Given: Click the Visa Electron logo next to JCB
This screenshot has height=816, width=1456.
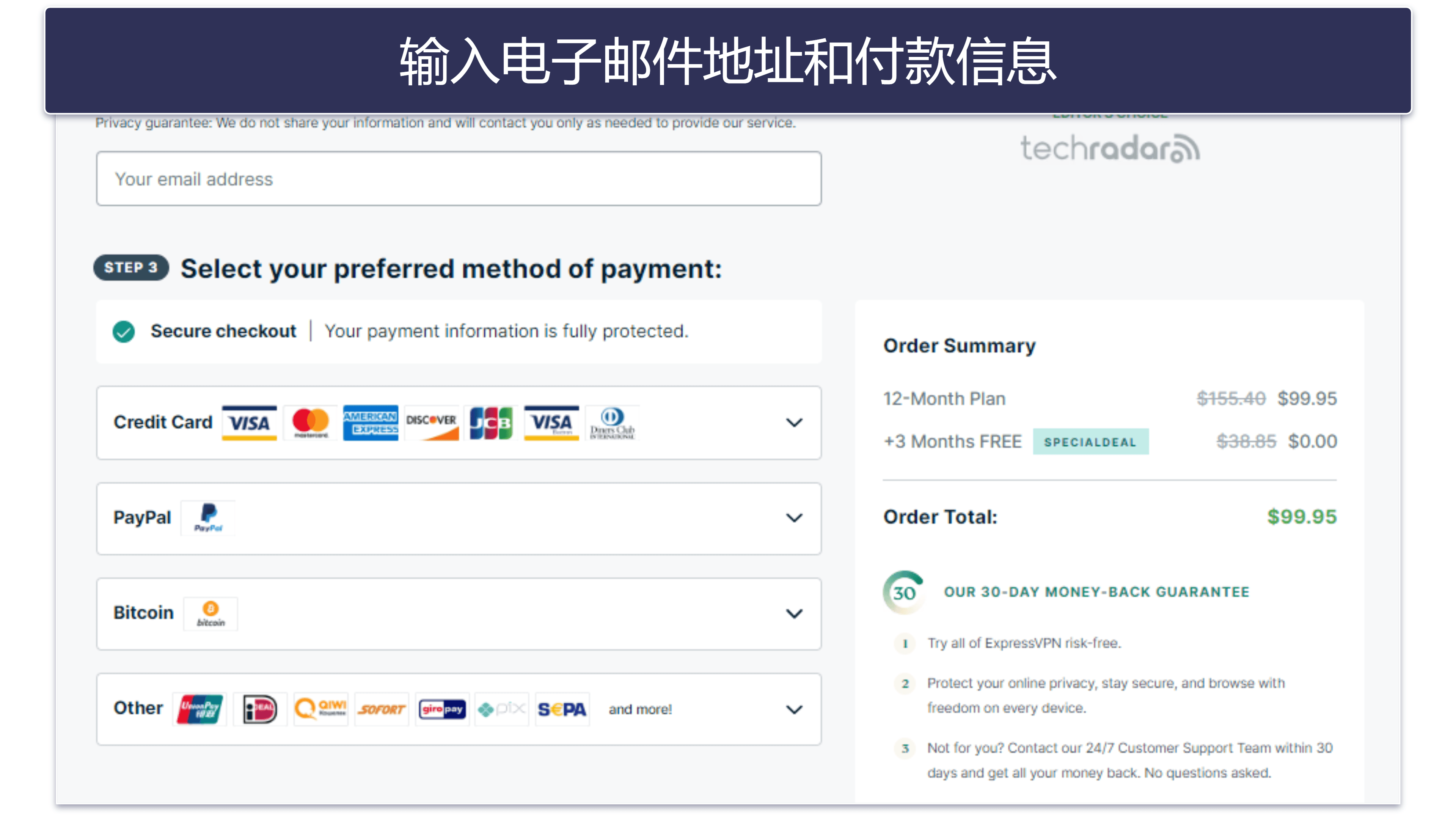Looking at the screenshot, I should click(551, 423).
